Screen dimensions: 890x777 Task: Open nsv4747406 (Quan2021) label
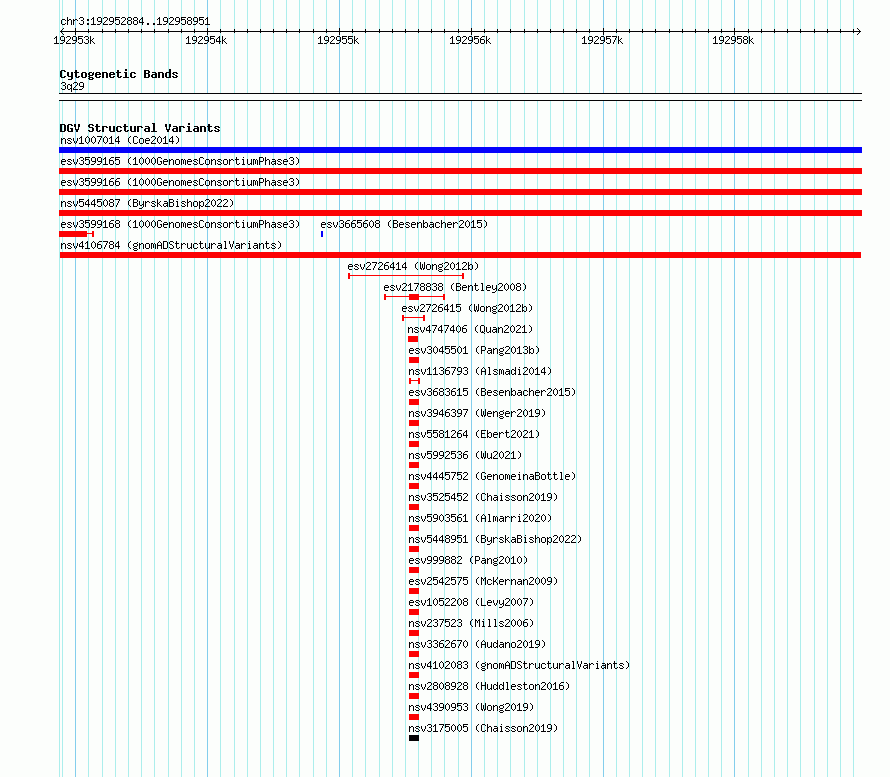pos(470,329)
